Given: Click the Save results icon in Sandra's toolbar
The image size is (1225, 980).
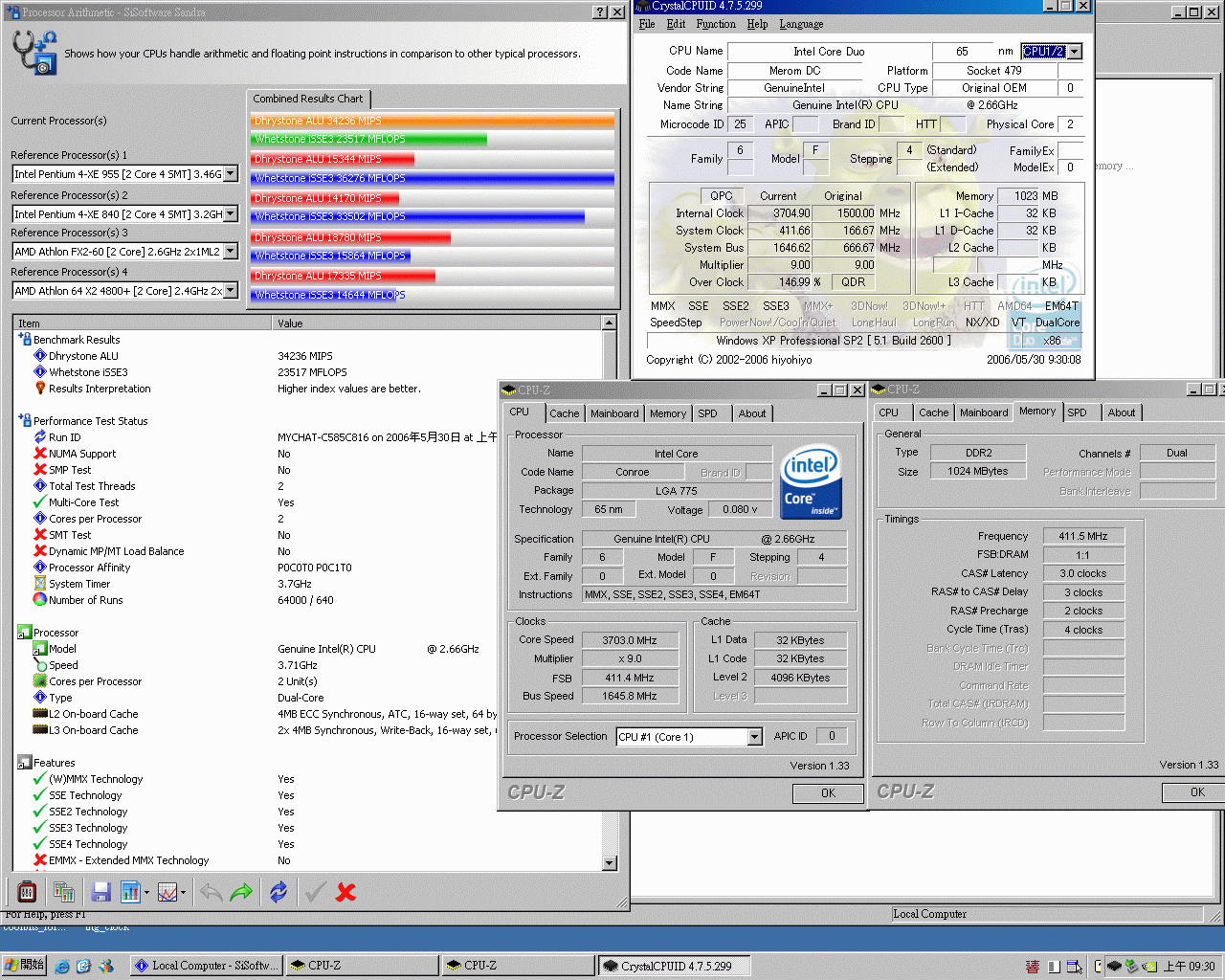Looking at the screenshot, I should (x=100, y=891).
